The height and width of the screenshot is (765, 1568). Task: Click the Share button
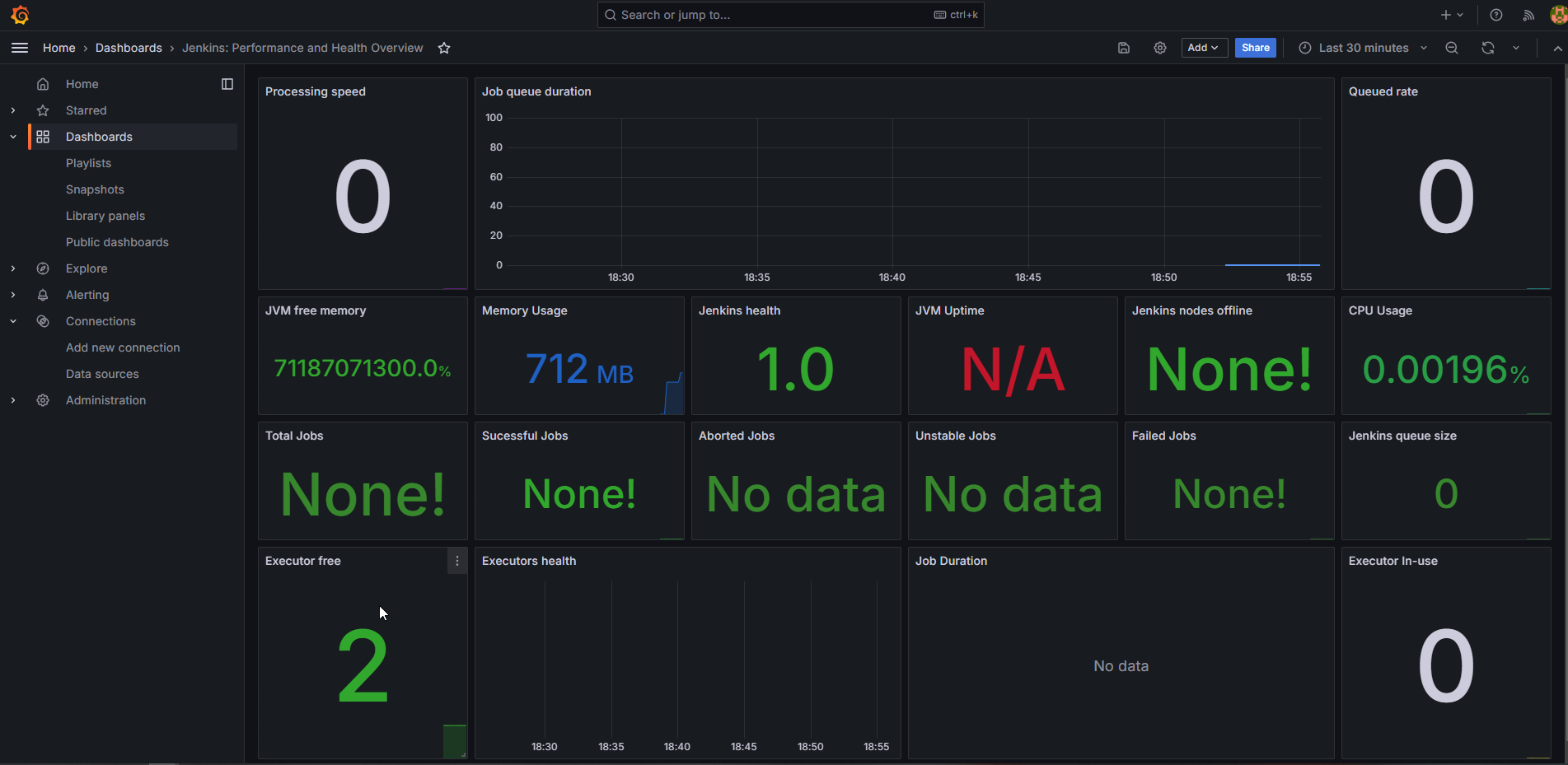[x=1255, y=48]
